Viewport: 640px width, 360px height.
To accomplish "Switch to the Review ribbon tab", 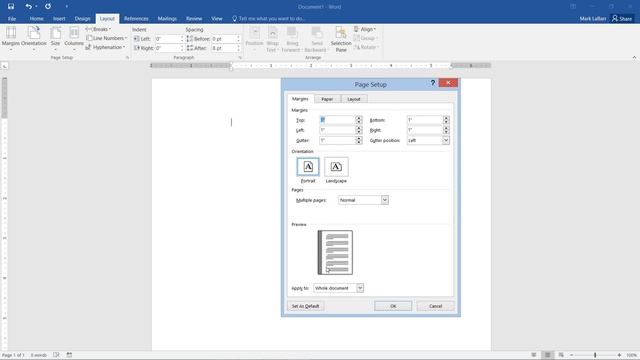I will pos(194,19).
